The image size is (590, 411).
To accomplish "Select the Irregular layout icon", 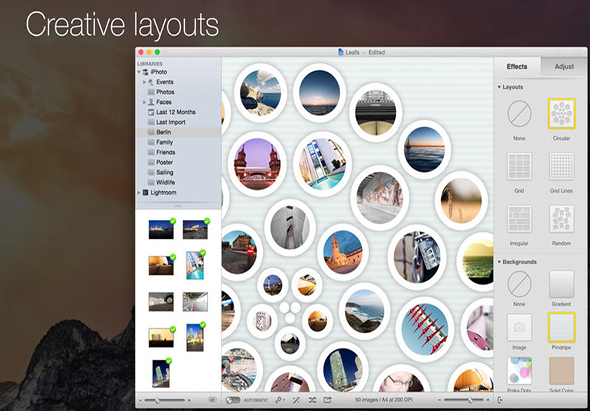I will (x=519, y=219).
